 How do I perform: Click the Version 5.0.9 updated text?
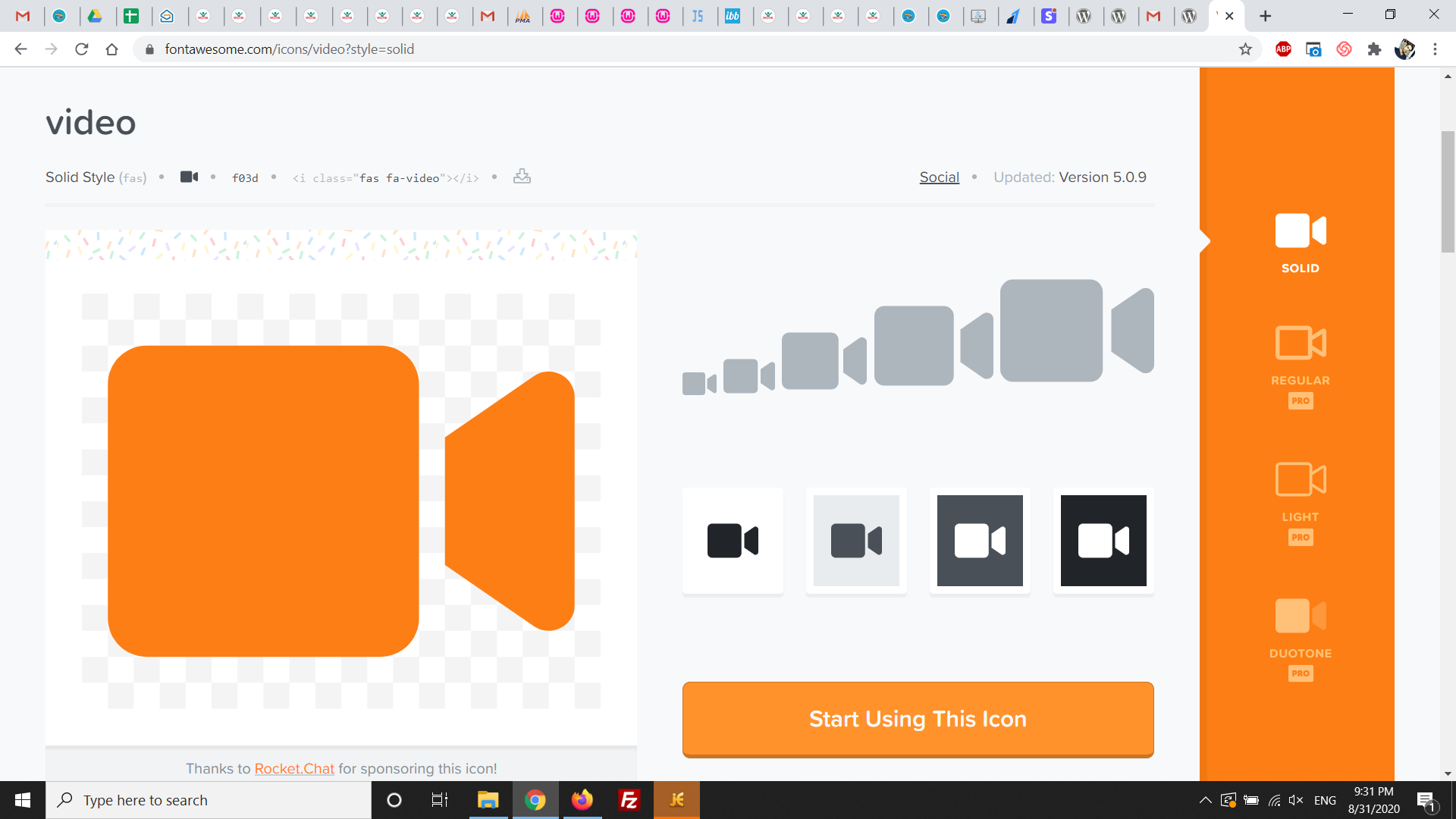1103,177
